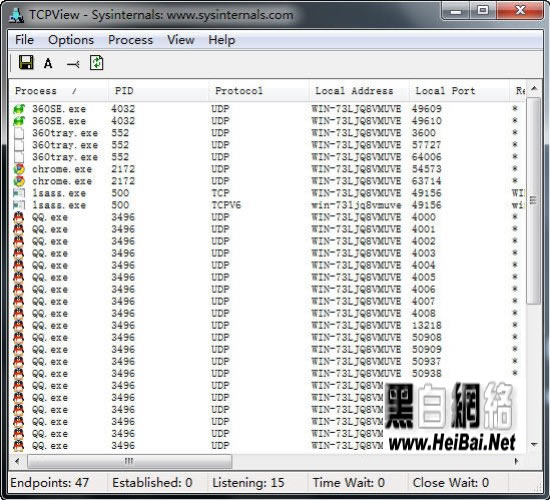Click the horizontal scrollbar right arrow
This screenshot has width=550, height=500.
[x=516, y=461]
